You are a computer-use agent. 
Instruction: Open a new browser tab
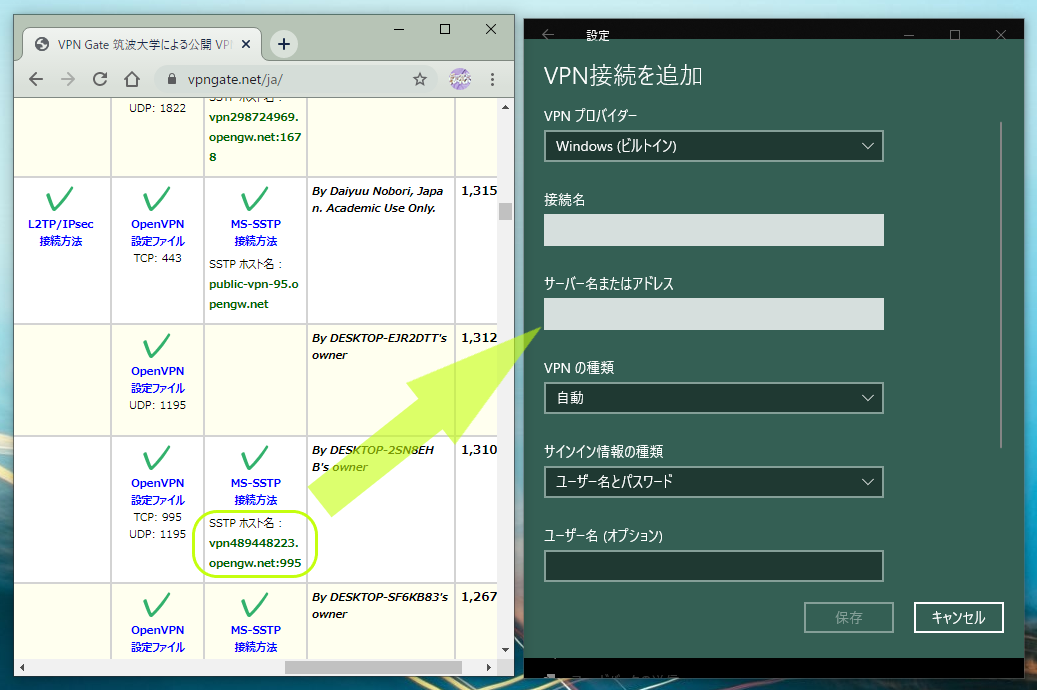(284, 44)
